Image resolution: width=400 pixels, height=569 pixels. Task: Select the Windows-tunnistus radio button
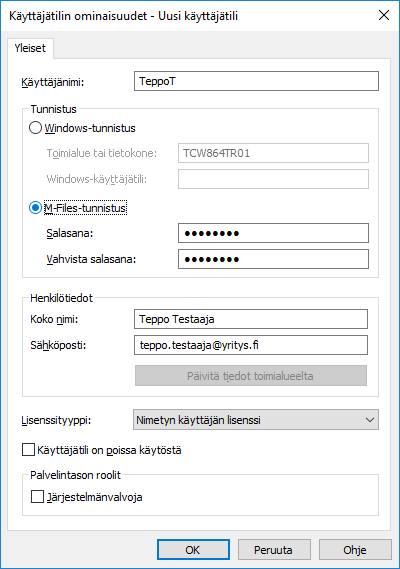point(35,128)
